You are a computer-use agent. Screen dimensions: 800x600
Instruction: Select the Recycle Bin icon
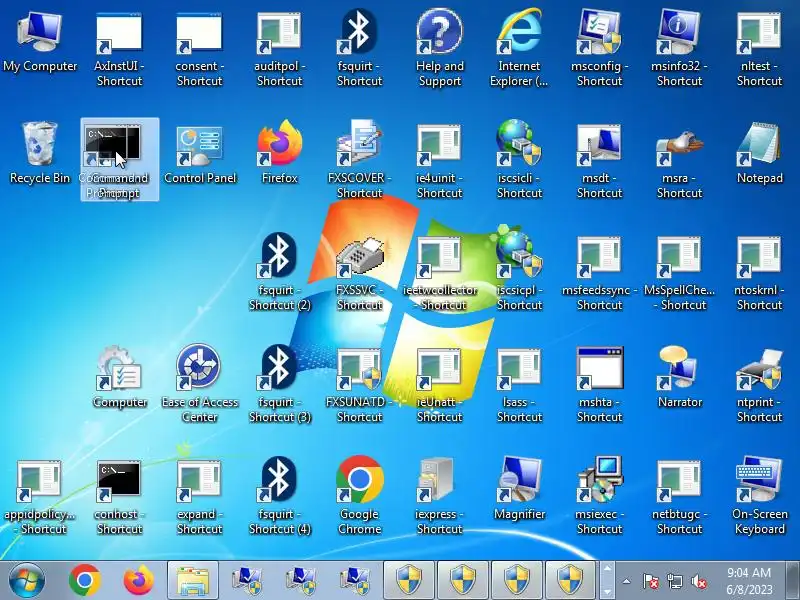point(40,153)
